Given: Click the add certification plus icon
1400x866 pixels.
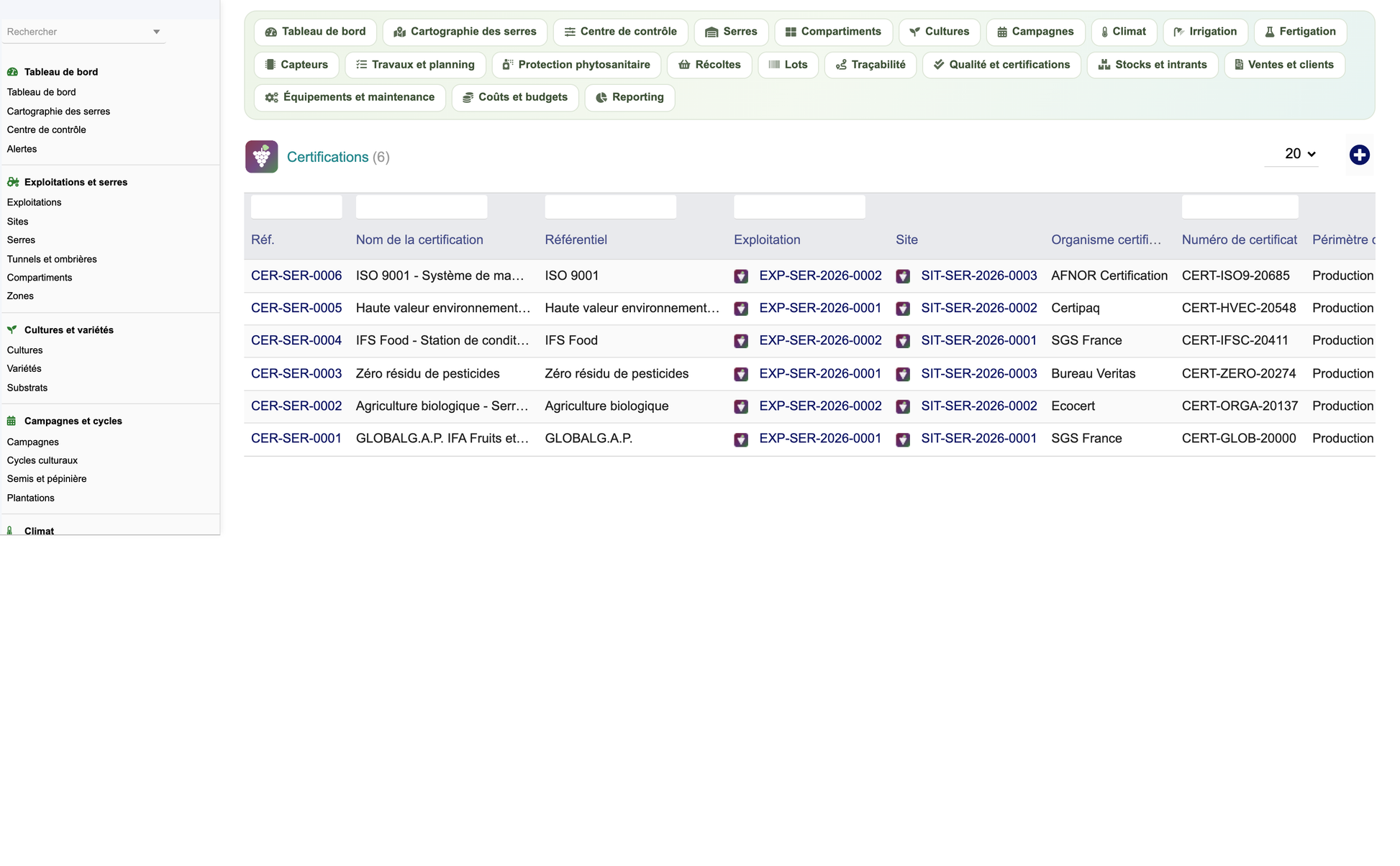Looking at the screenshot, I should 1359,155.
